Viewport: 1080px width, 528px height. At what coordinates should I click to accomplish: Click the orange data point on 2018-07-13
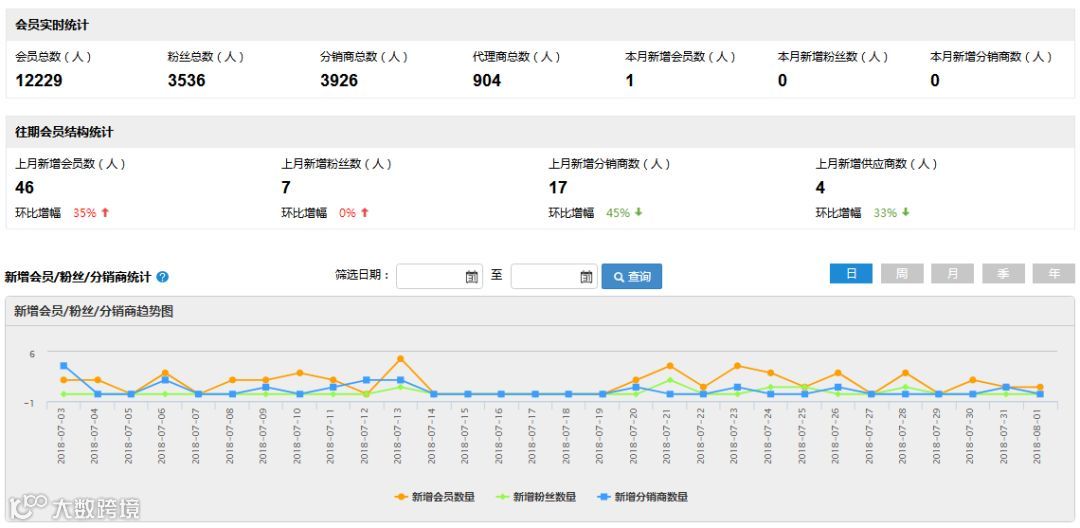(400, 359)
